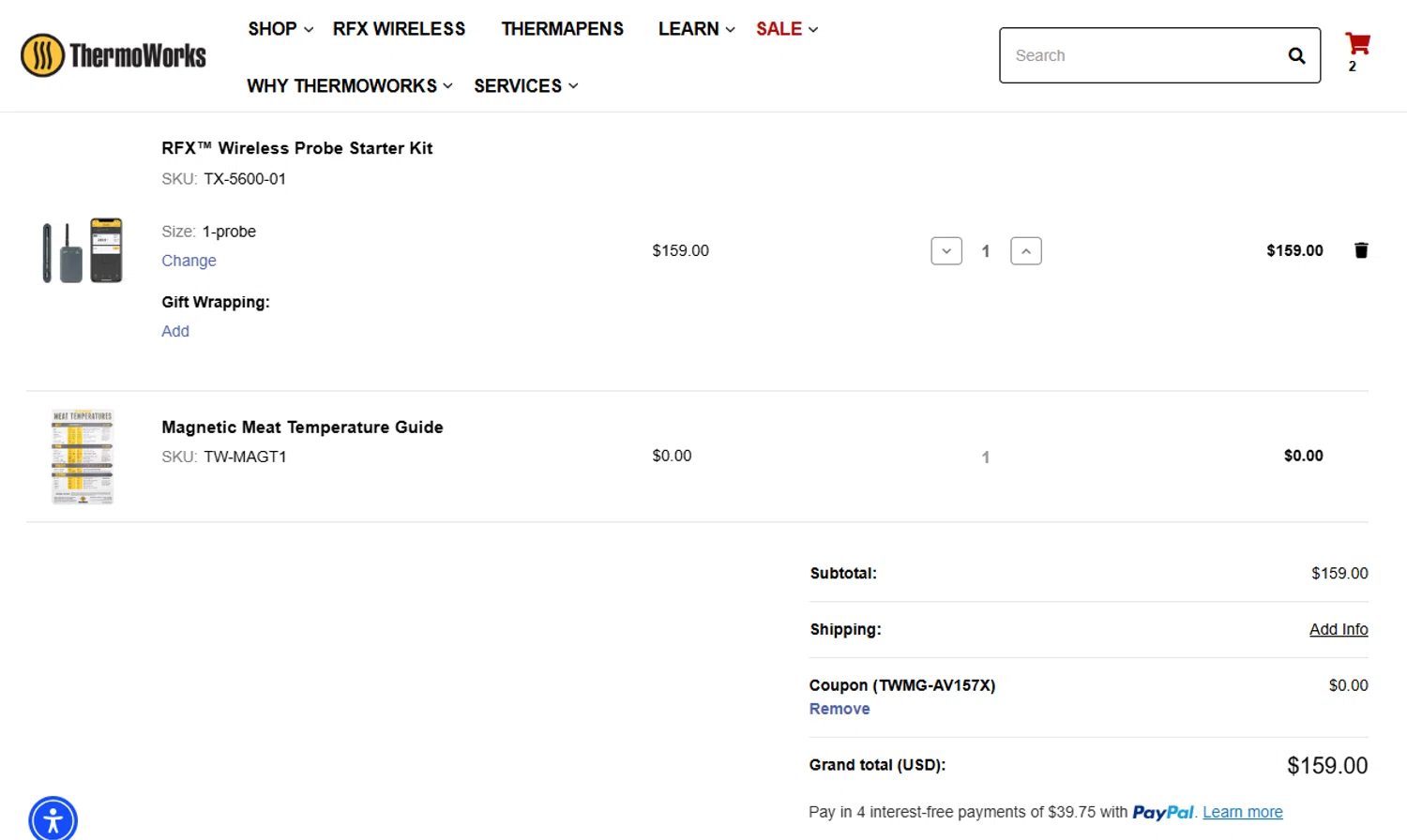Open RFX Wireless Probe Starter Kit title
1407x840 pixels.
pos(297,148)
